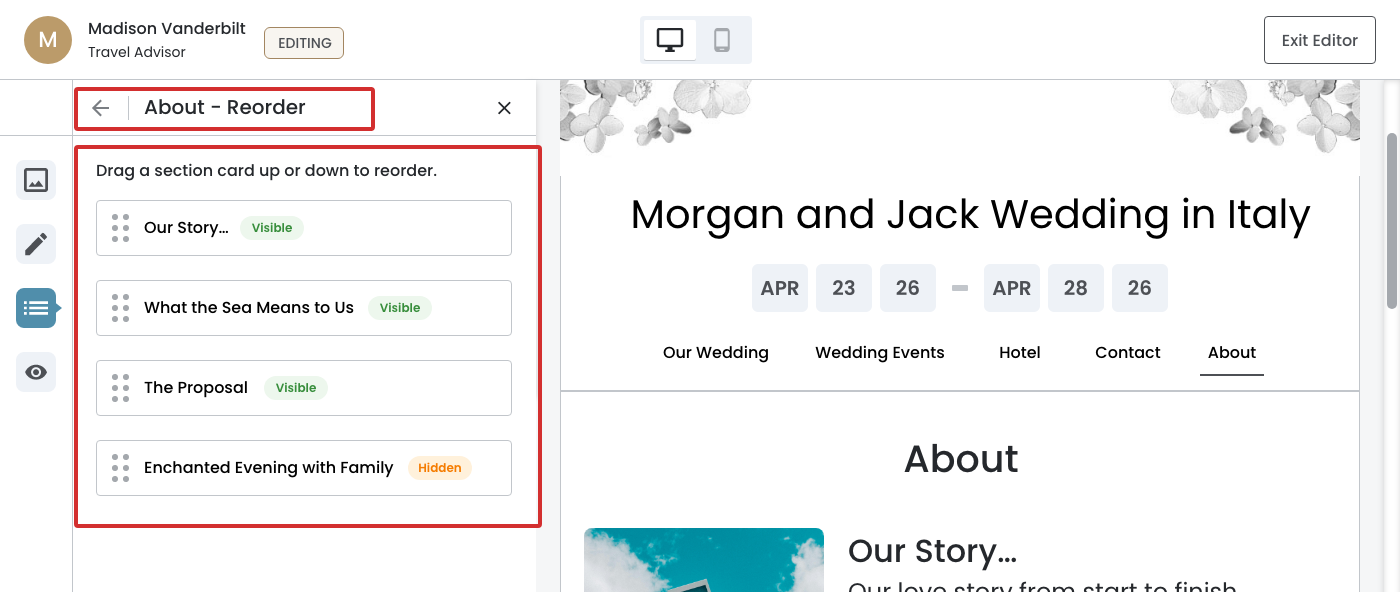Switch to desktop preview mode
The height and width of the screenshot is (592, 1400).
(669, 40)
